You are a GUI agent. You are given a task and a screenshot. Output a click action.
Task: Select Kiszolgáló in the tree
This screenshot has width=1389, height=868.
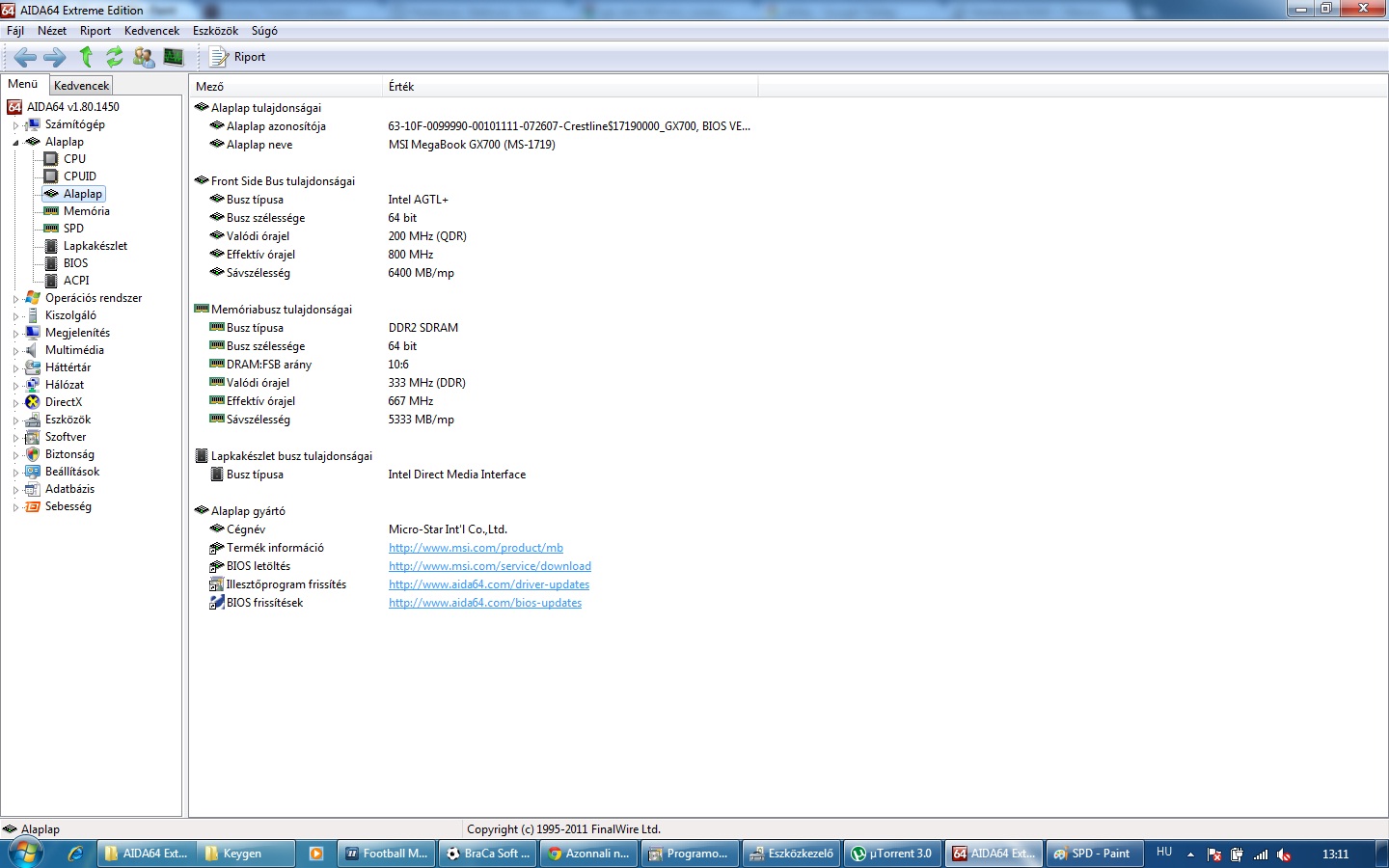click(70, 315)
